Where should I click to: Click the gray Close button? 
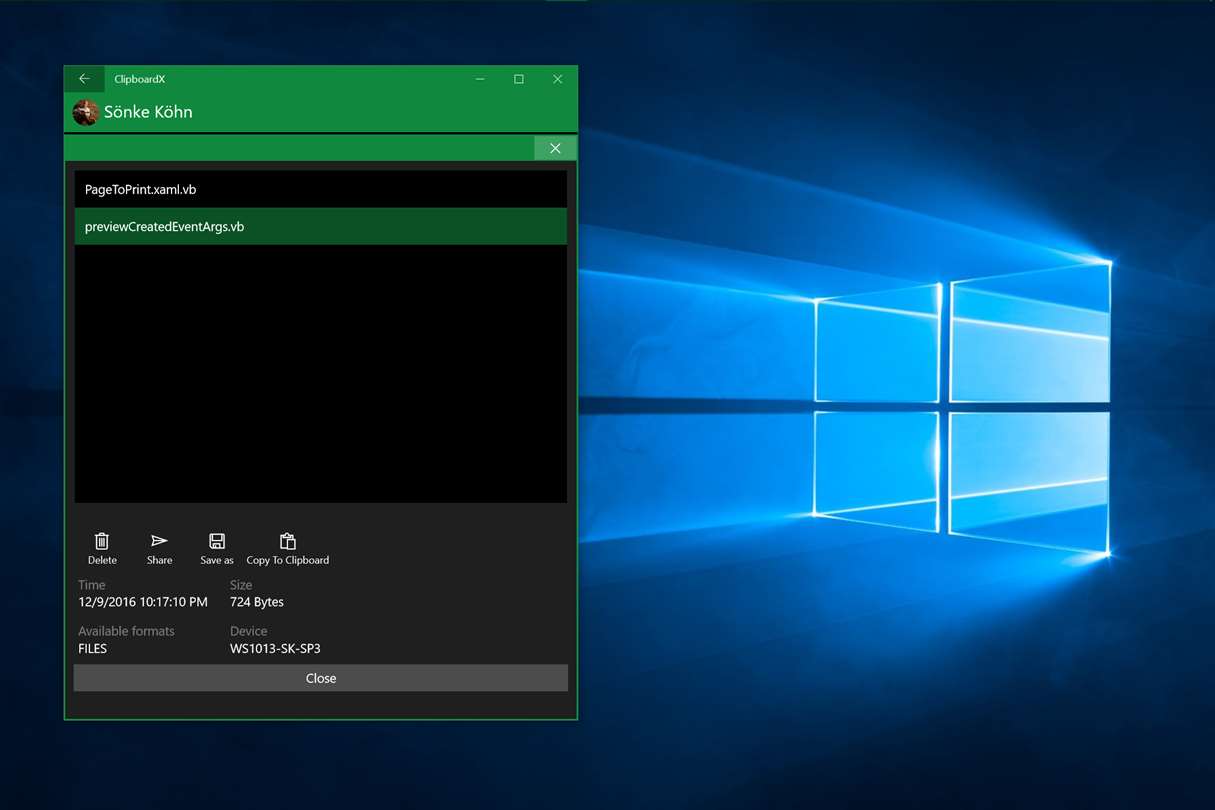tap(321, 678)
